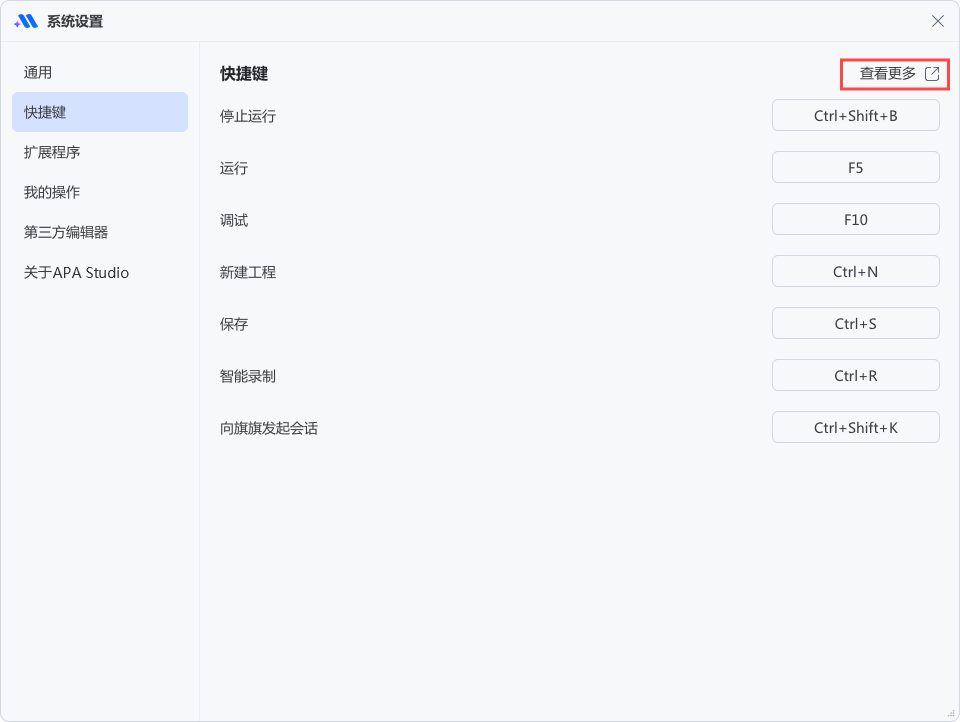Modify the F10 debug shortcut
The height and width of the screenshot is (722, 960).
pyautogui.click(x=855, y=219)
